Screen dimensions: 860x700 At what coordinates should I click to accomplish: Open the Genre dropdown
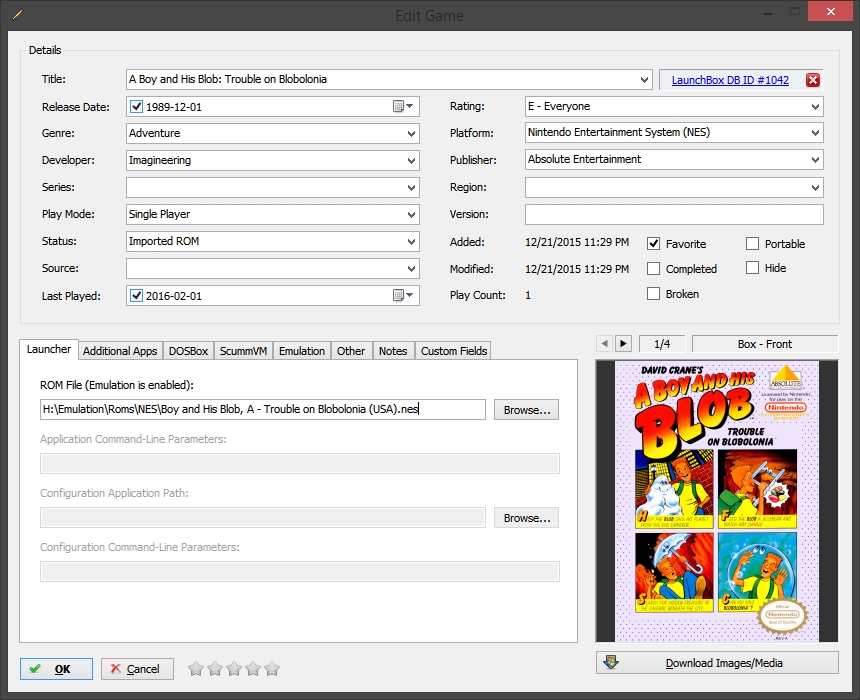[x=411, y=133]
